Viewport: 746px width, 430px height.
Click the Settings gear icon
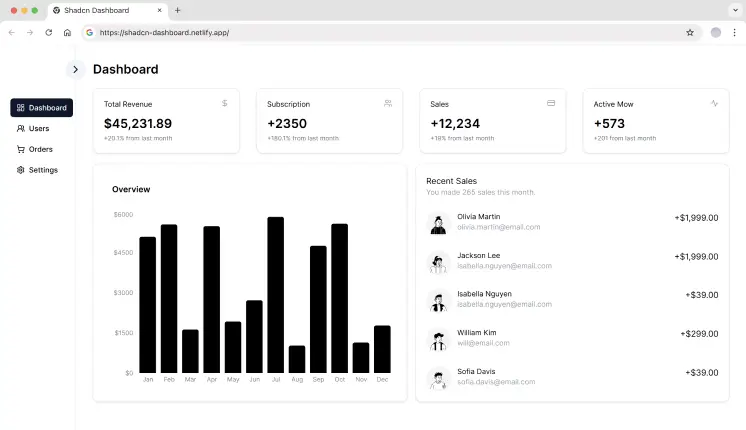[x=20, y=170]
